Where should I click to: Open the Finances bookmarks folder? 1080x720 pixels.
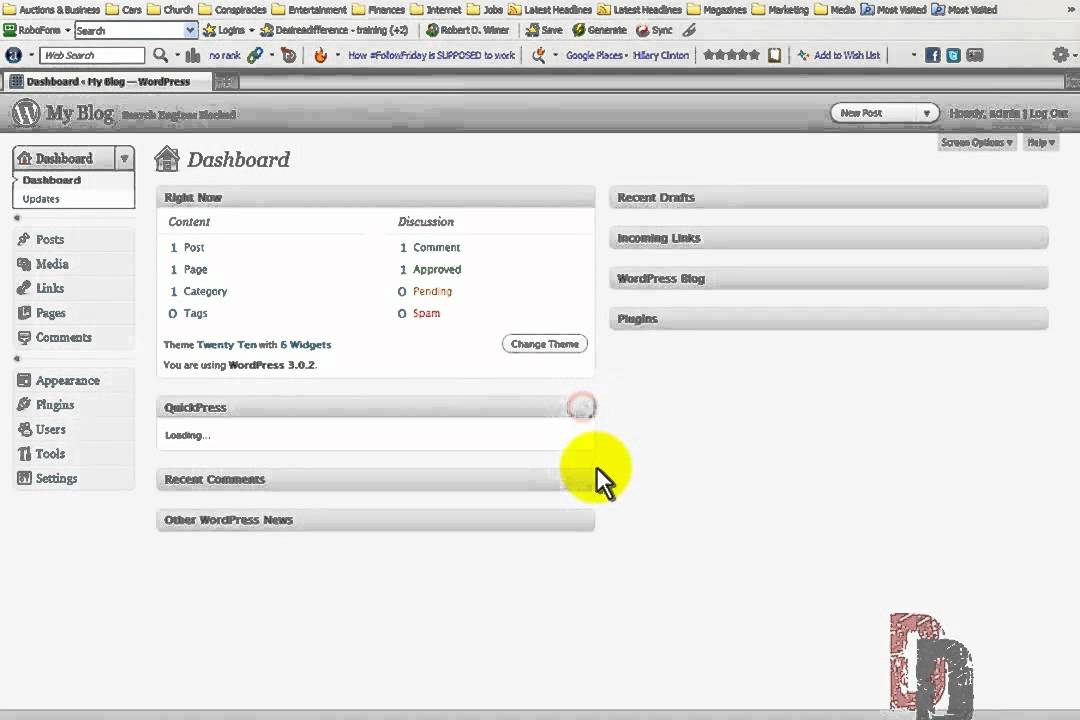tap(378, 10)
